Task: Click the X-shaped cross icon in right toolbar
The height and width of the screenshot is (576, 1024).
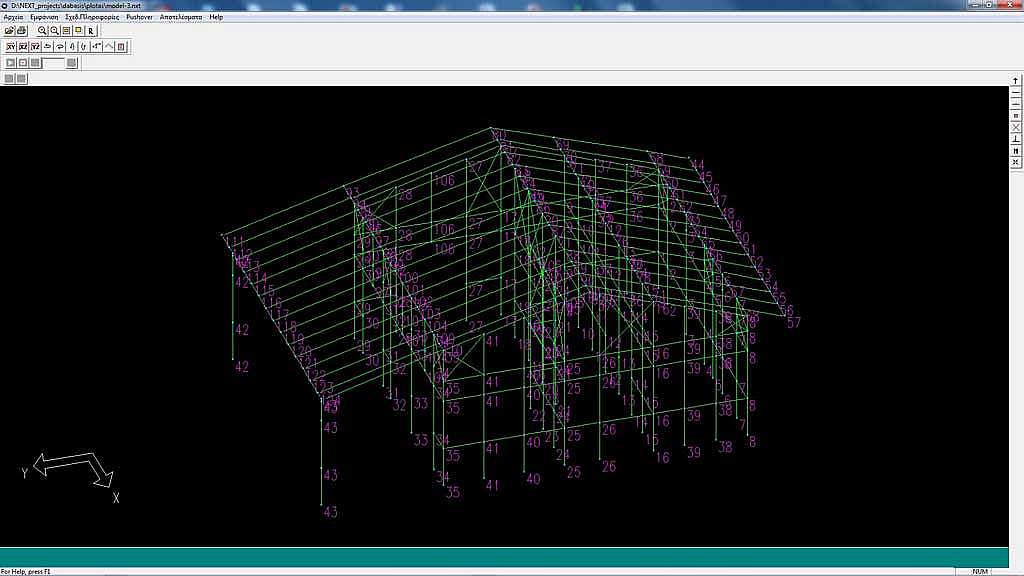Action: (1016, 127)
